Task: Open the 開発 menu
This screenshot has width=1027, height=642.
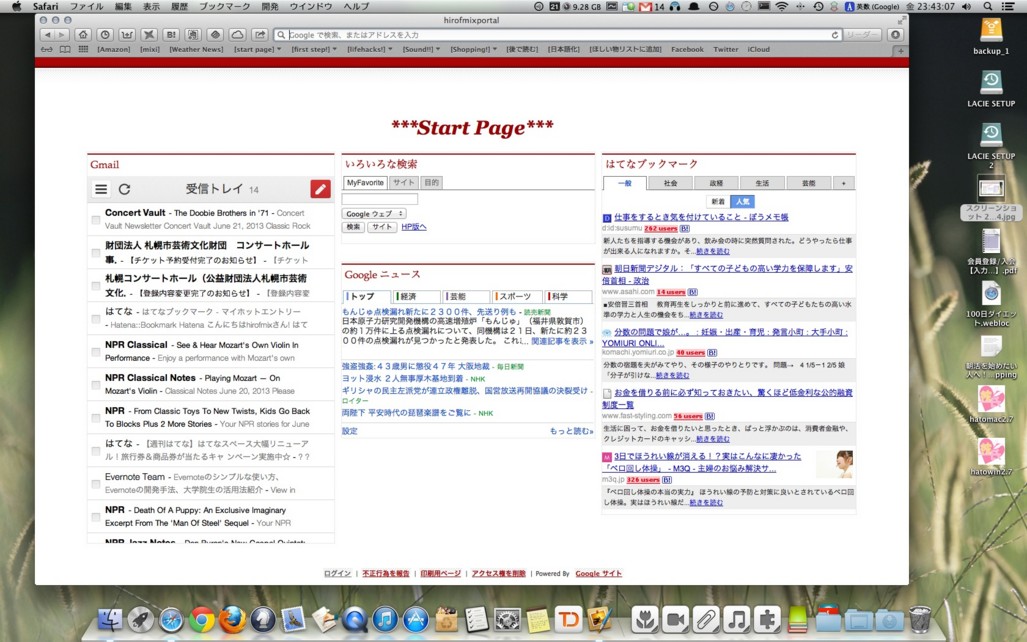Action: (x=270, y=7)
